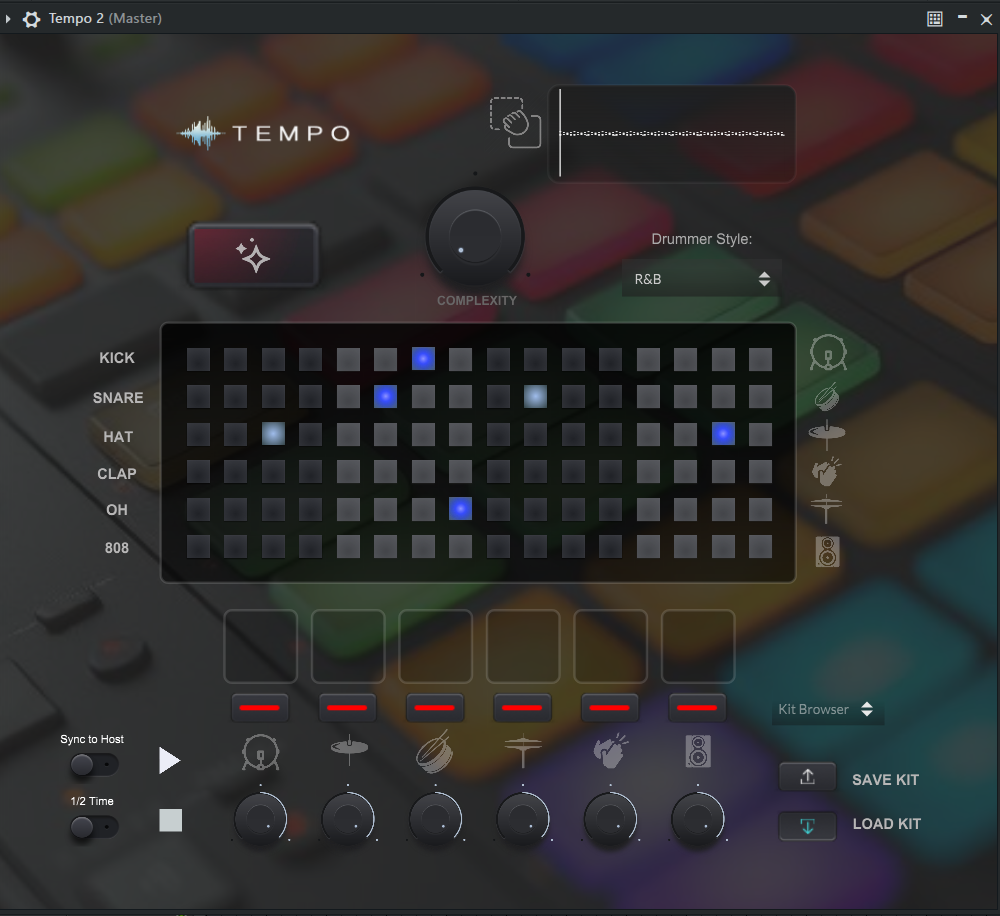Screen dimensions: 1000x916
Task: Select the 808 speaker icon above the bottom knobs
Action: 698,751
